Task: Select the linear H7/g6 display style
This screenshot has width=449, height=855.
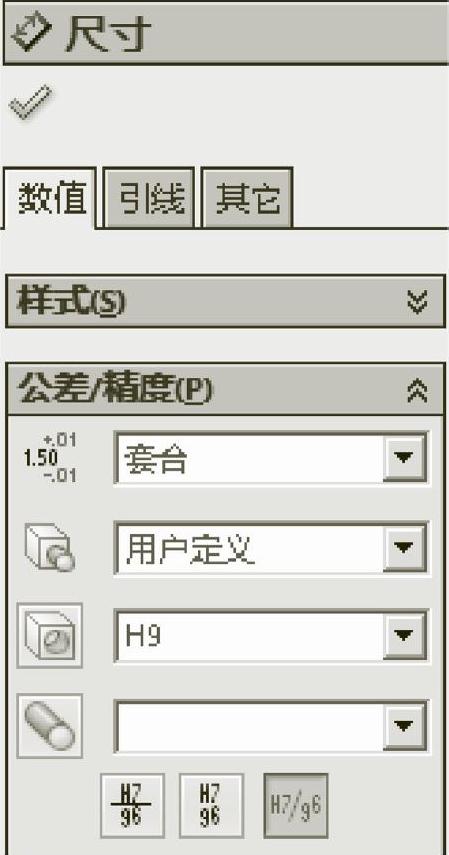Action: [296, 805]
